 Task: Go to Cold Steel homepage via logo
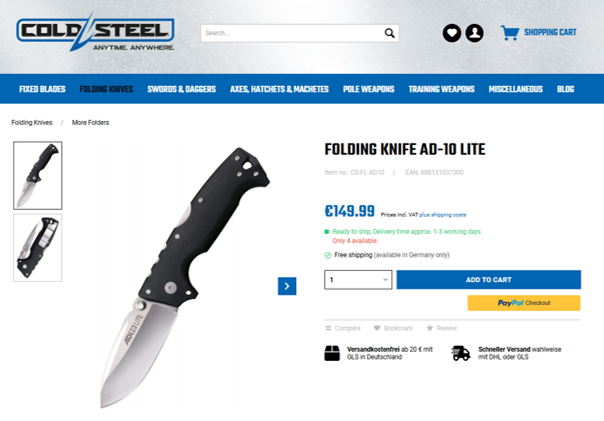pyautogui.click(x=95, y=32)
